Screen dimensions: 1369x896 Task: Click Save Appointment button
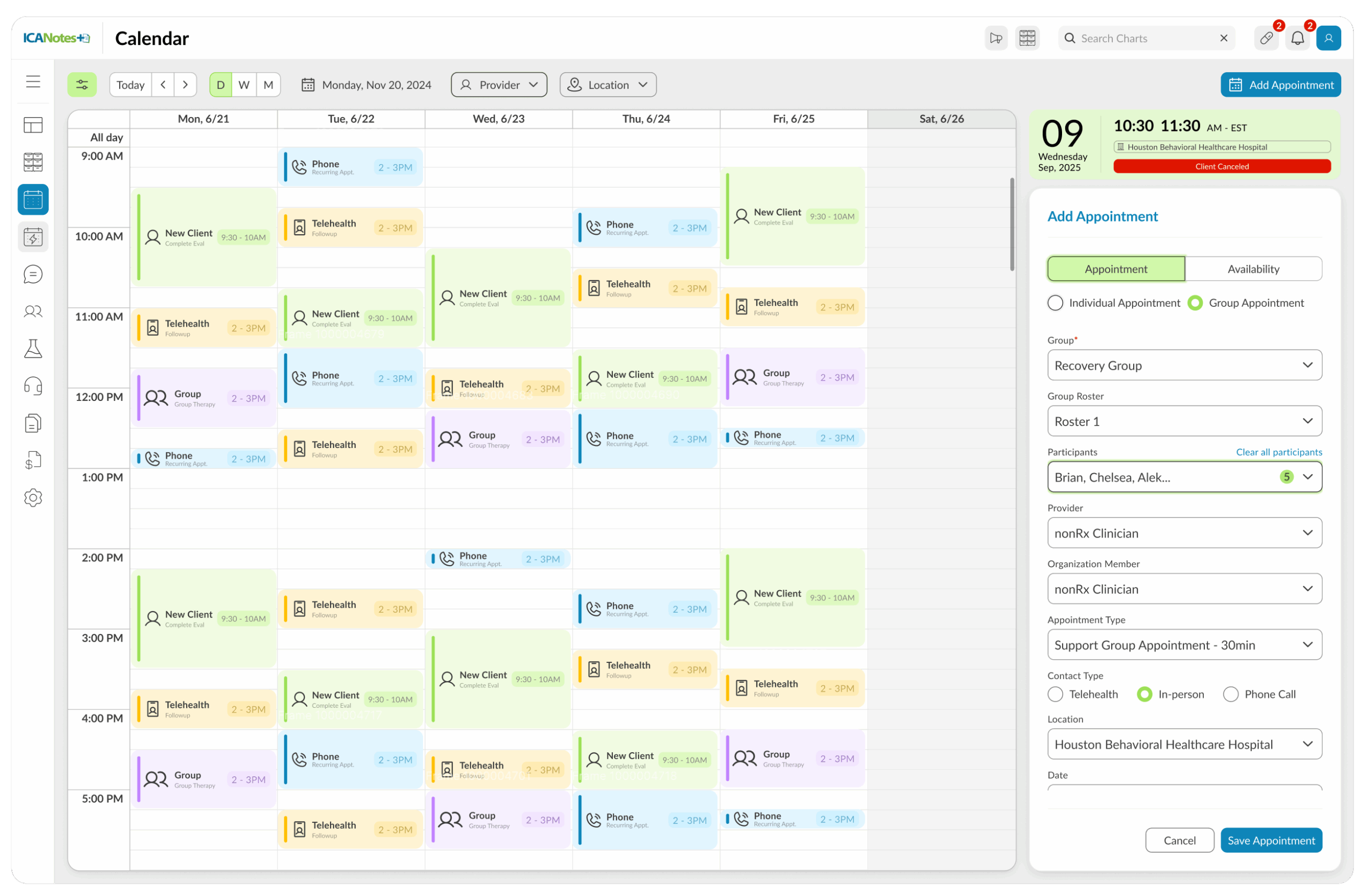(1271, 841)
